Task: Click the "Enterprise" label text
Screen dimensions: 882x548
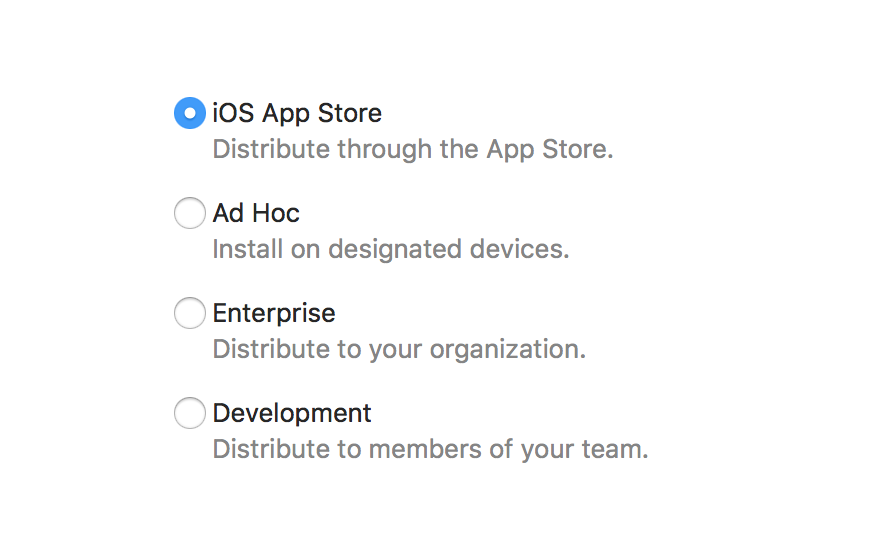Action: (x=274, y=313)
